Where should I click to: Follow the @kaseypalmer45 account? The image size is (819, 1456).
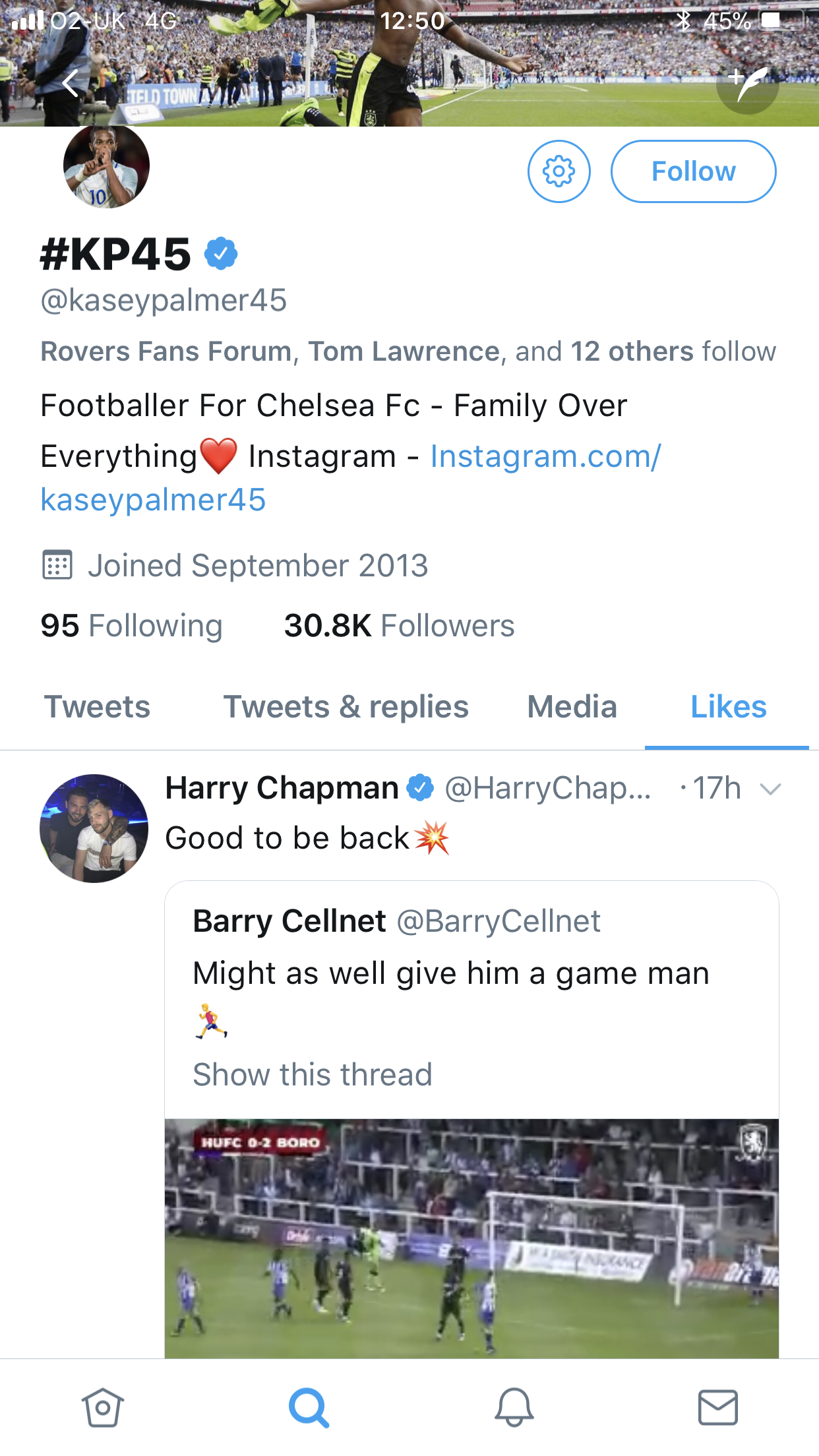coord(693,171)
